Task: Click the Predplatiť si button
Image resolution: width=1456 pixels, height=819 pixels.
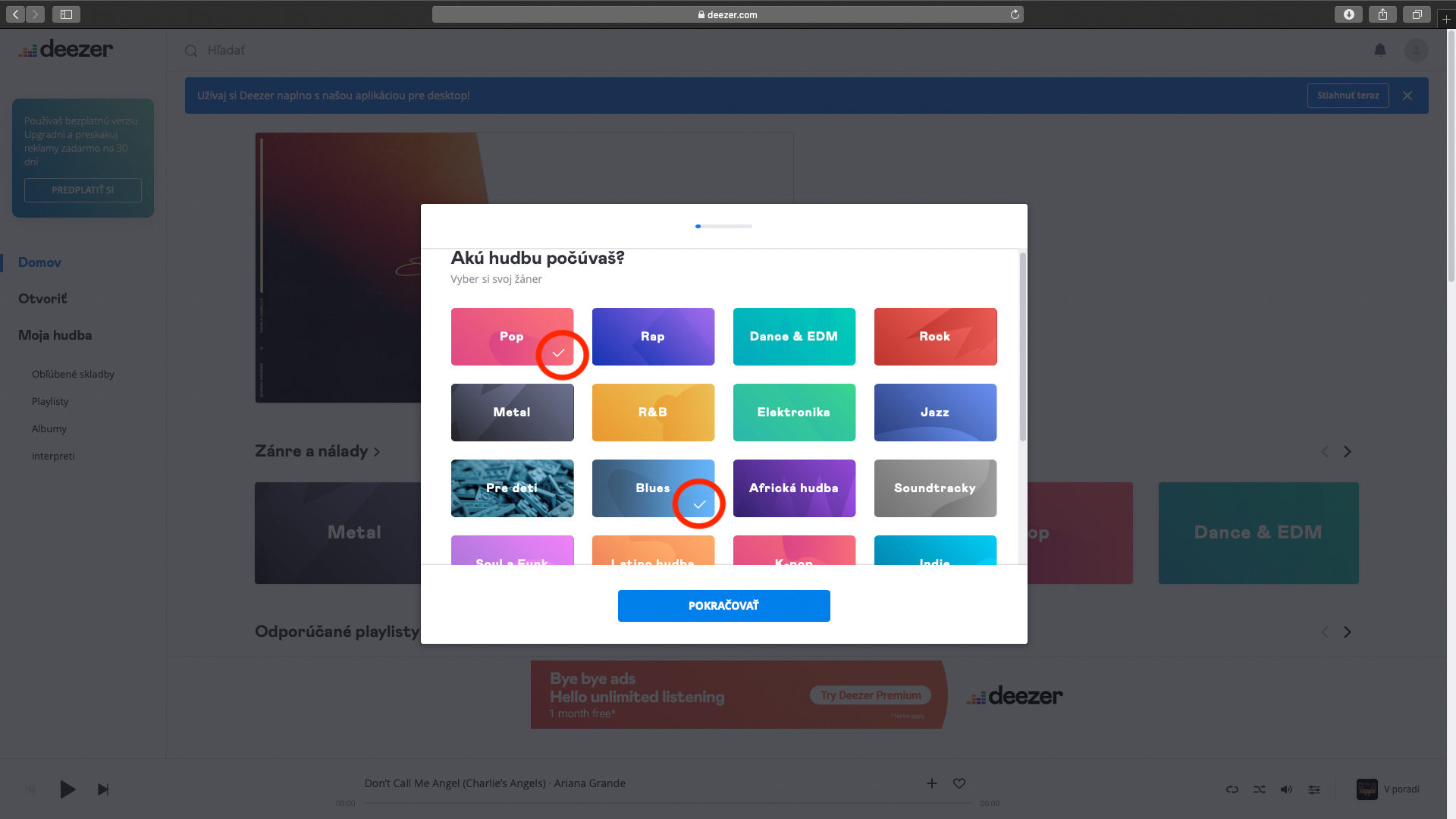Action: tap(83, 190)
